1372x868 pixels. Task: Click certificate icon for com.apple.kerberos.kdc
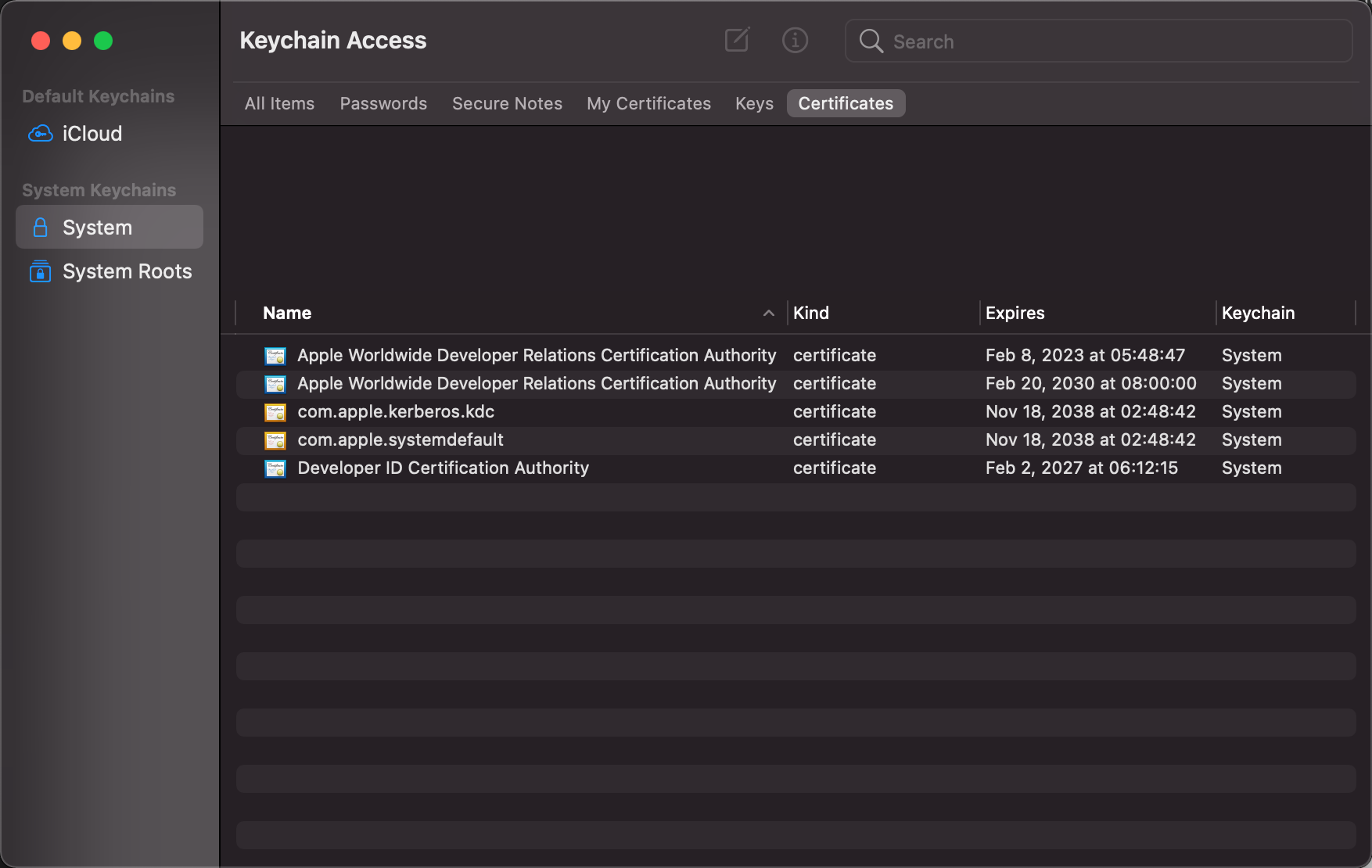coord(275,412)
